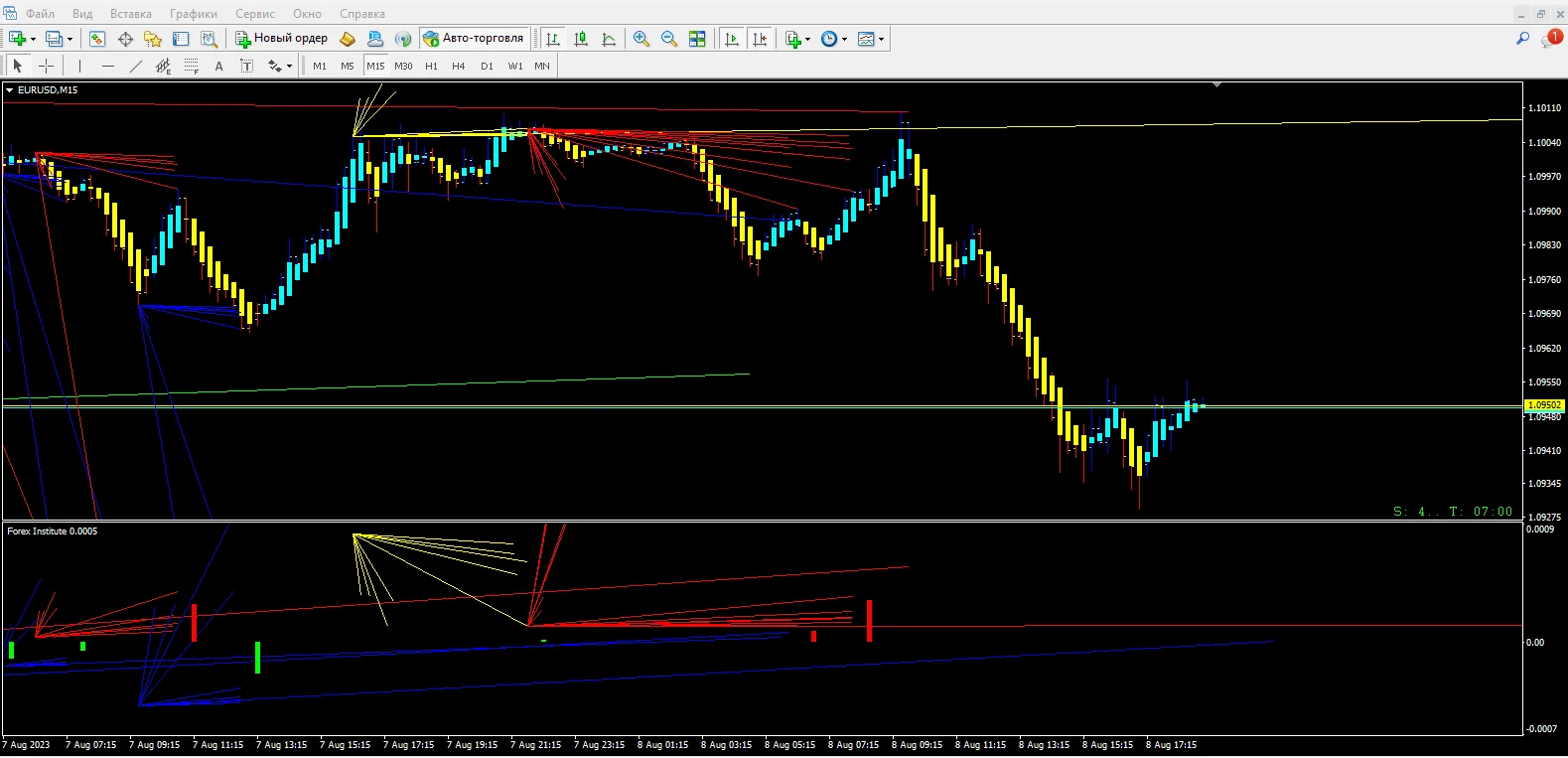Expand the Profiles dropdown arrow
The image size is (1568, 758).
[70, 40]
